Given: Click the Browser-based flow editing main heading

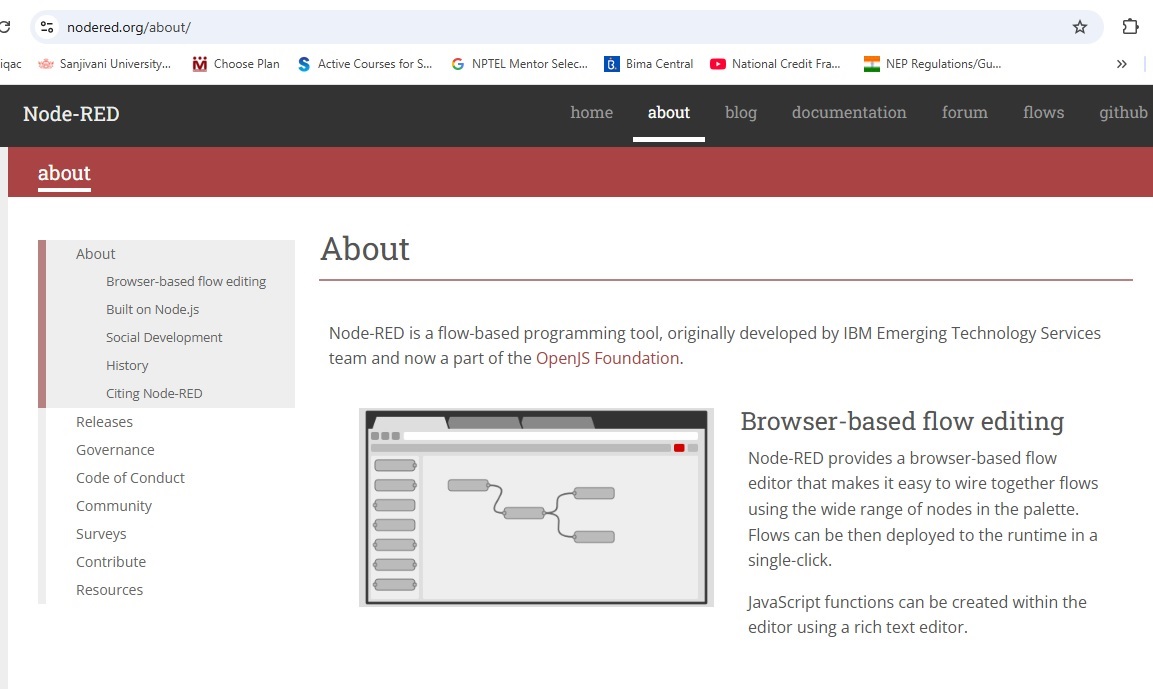Looking at the screenshot, I should 902,421.
